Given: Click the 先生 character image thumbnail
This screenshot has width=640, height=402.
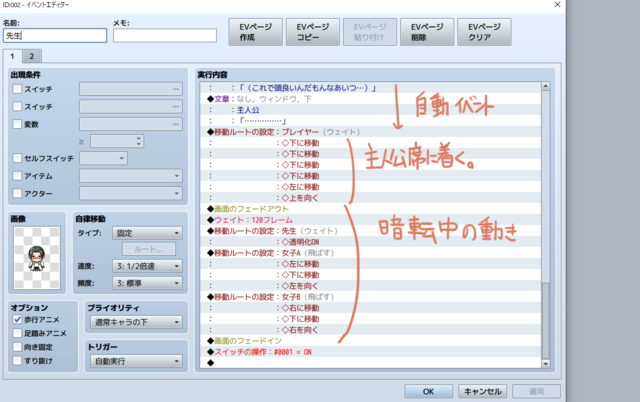Looking at the screenshot, I should (x=37, y=258).
